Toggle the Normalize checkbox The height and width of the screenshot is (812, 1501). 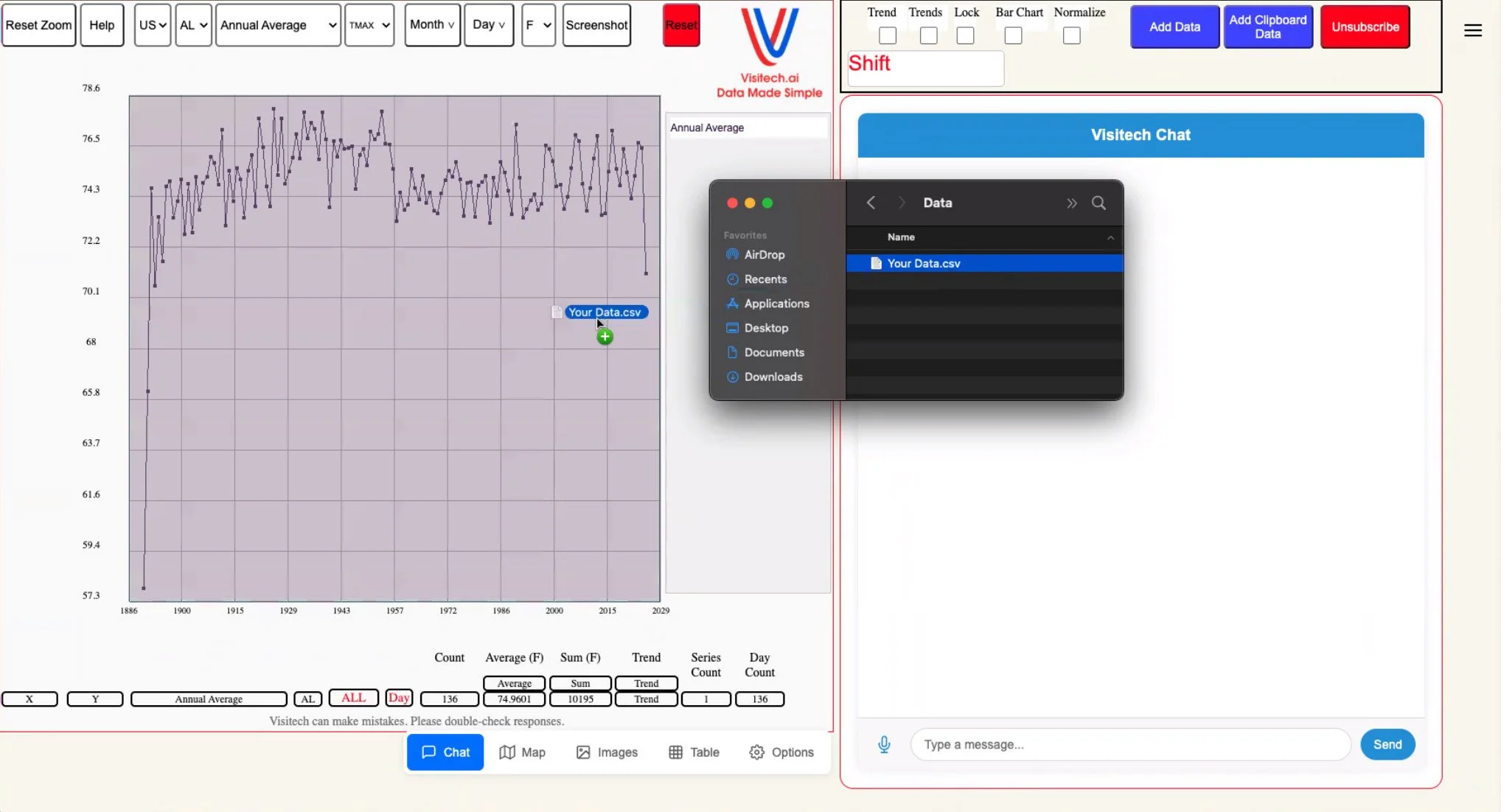[1071, 35]
